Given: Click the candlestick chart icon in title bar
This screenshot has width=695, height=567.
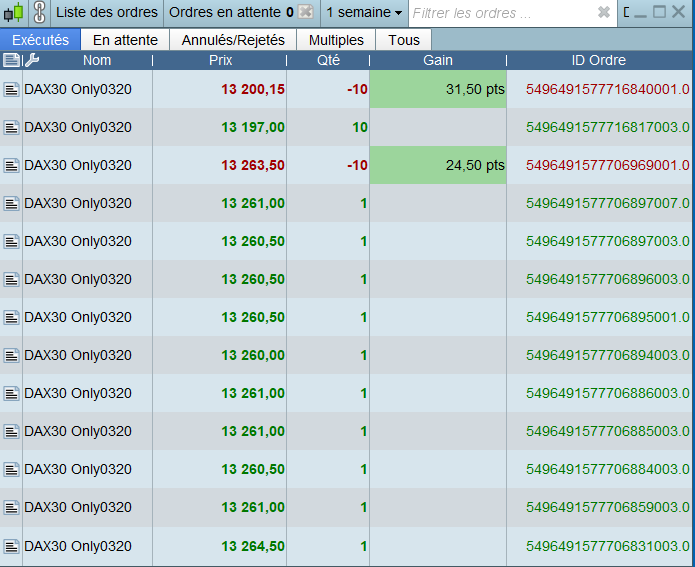Looking at the screenshot, I should click(13, 12).
